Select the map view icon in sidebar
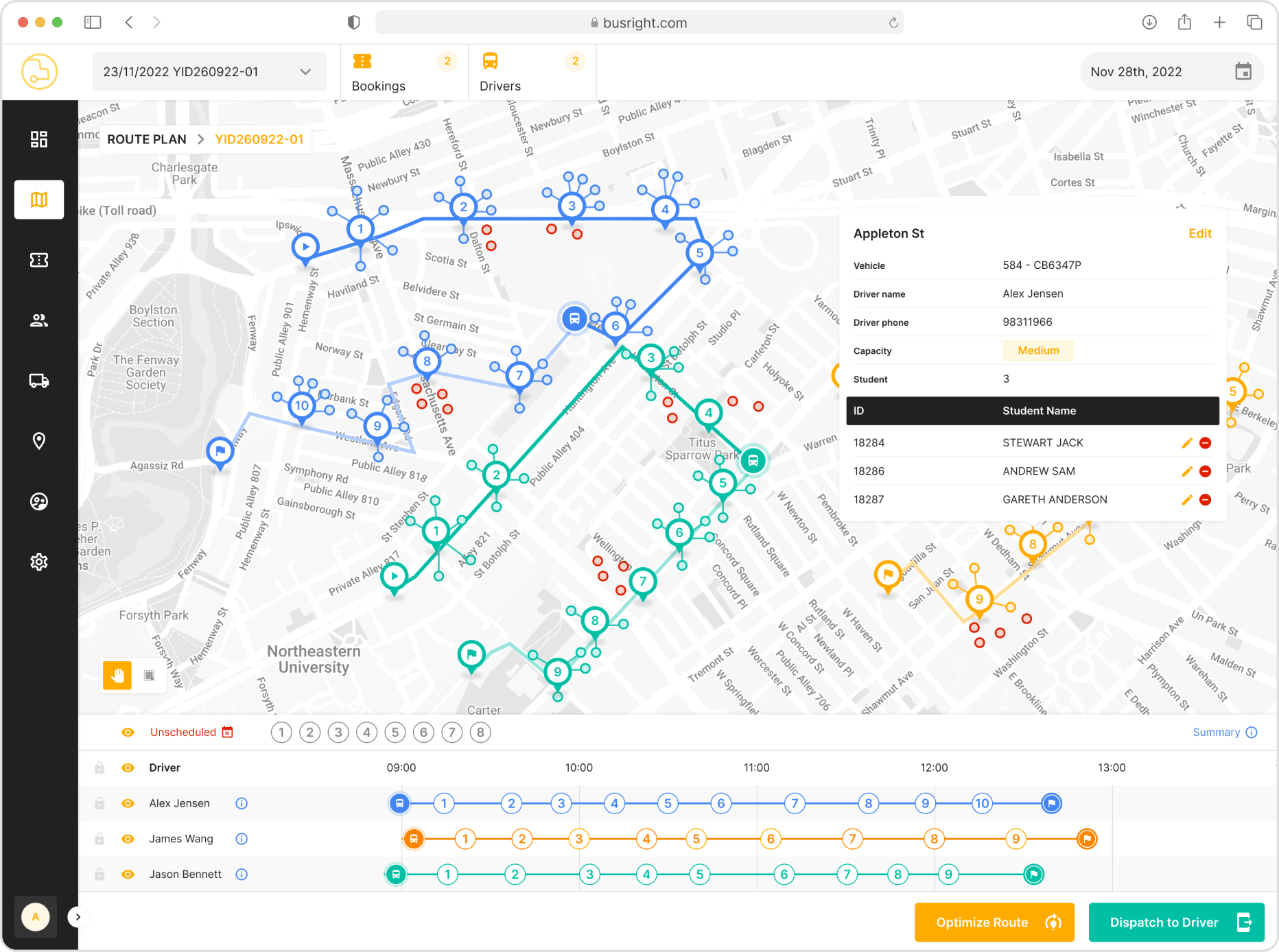Viewport: 1279px width, 952px height. (x=39, y=200)
